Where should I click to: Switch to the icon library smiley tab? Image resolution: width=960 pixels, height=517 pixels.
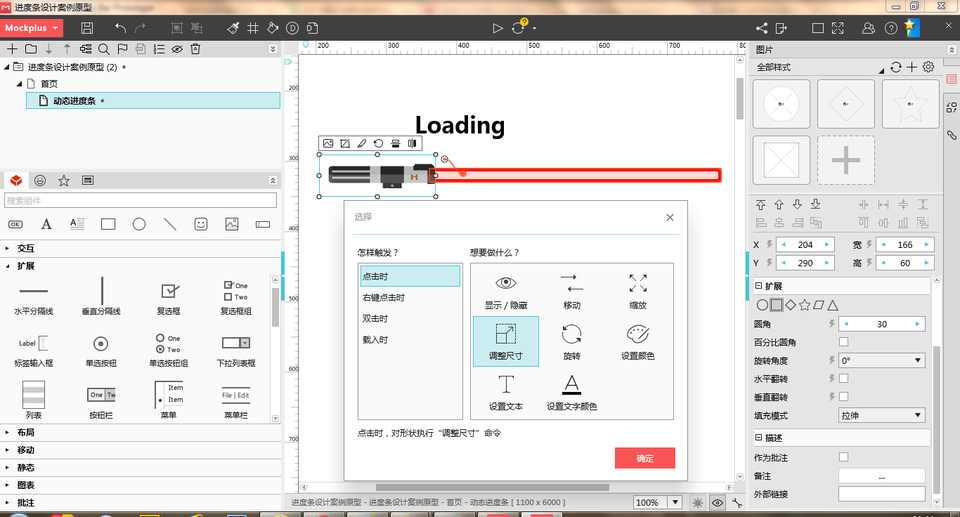40,180
